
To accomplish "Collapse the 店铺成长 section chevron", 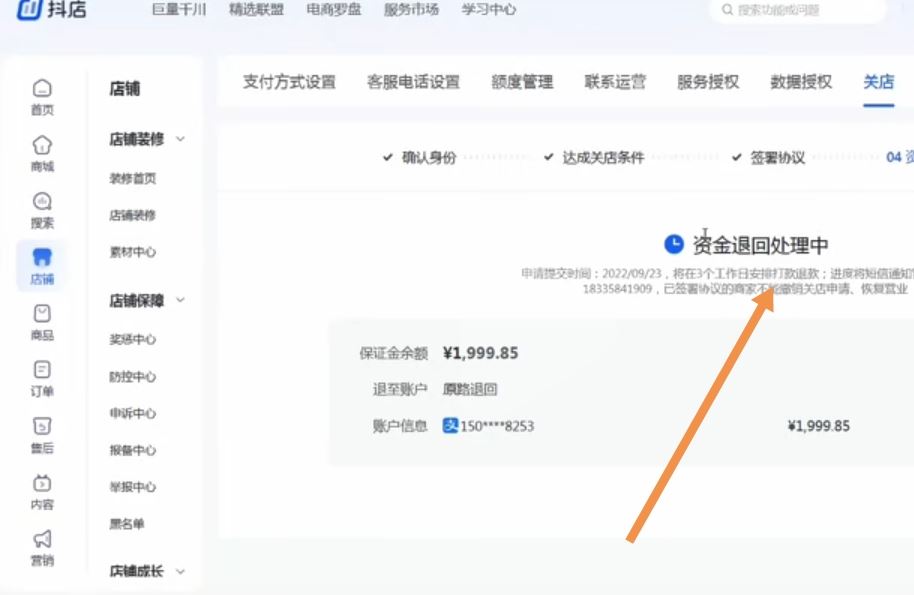I will tap(180, 571).
